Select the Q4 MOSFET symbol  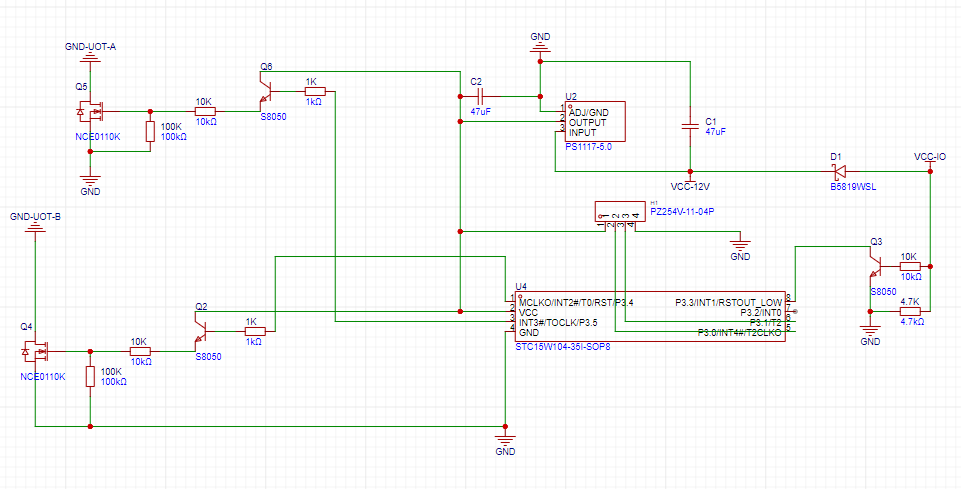click(37, 351)
